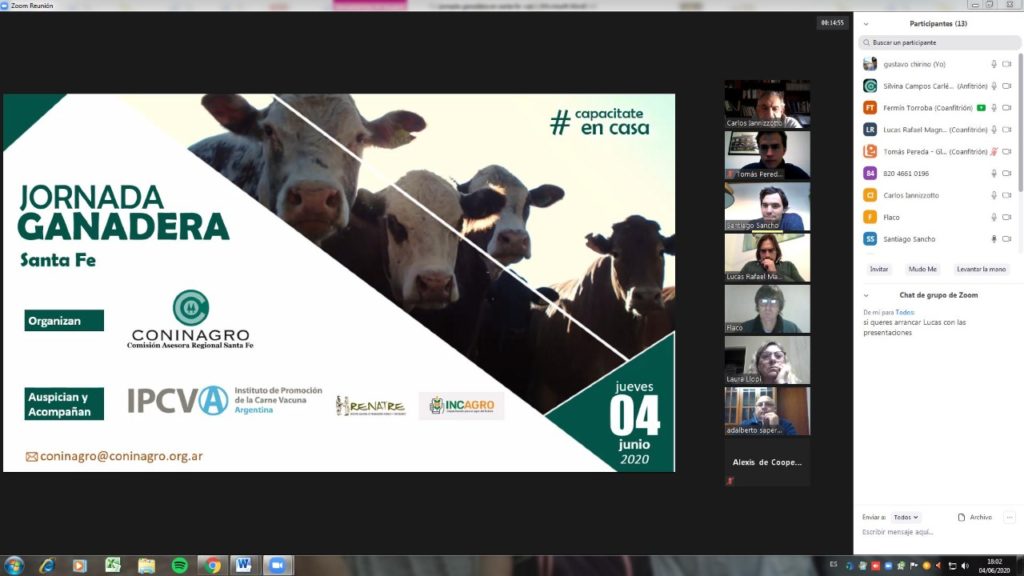This screenshot has height=576, width=1024.
Task: Open the chat more options ellipsis
Action: click(x=1008, y=517)
